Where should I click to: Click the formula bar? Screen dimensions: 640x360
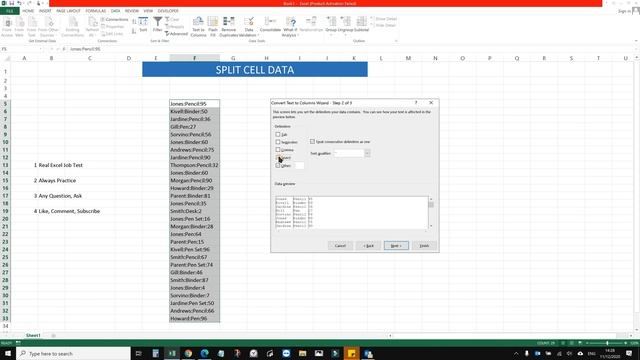351,49
